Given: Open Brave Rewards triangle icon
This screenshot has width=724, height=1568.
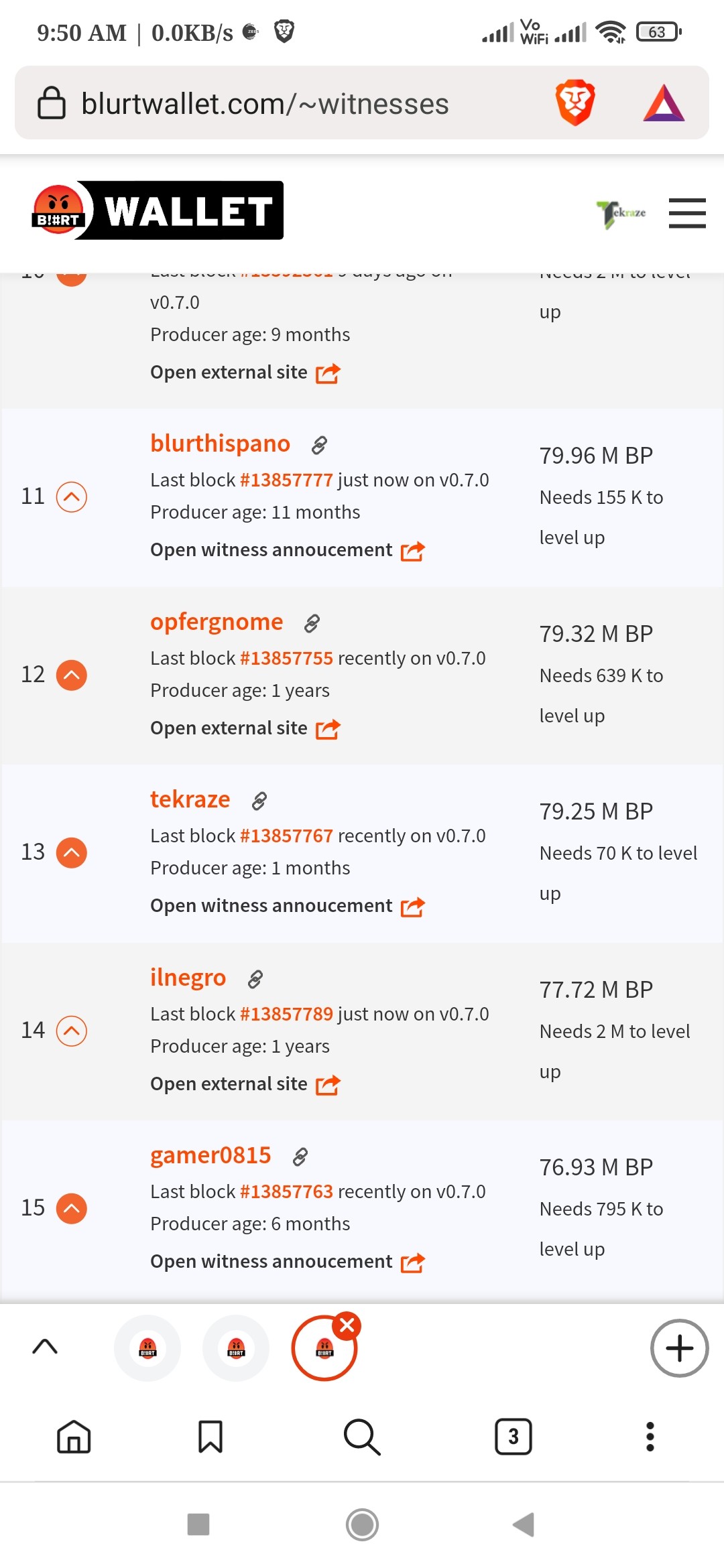Looking at the screenshot, I should (x=664, y=103).
